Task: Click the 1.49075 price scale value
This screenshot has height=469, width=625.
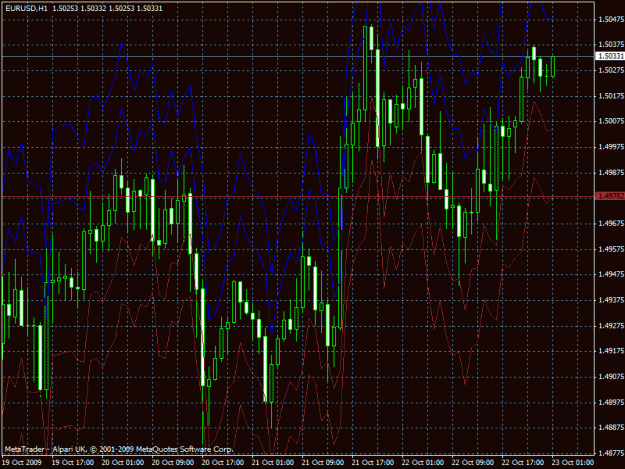Action: [x=611, y=377]
